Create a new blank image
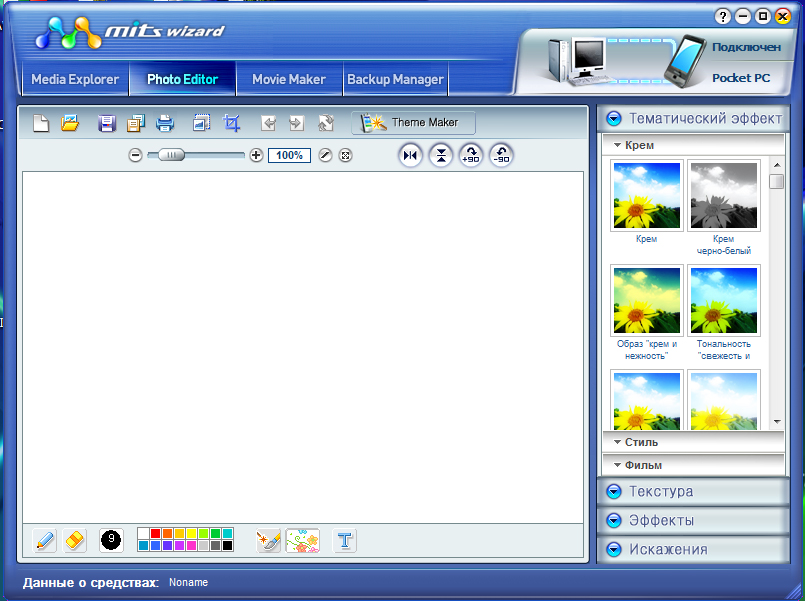Image resolution: width=805 pixels, height=601 pixels. (x=41, y=123)
